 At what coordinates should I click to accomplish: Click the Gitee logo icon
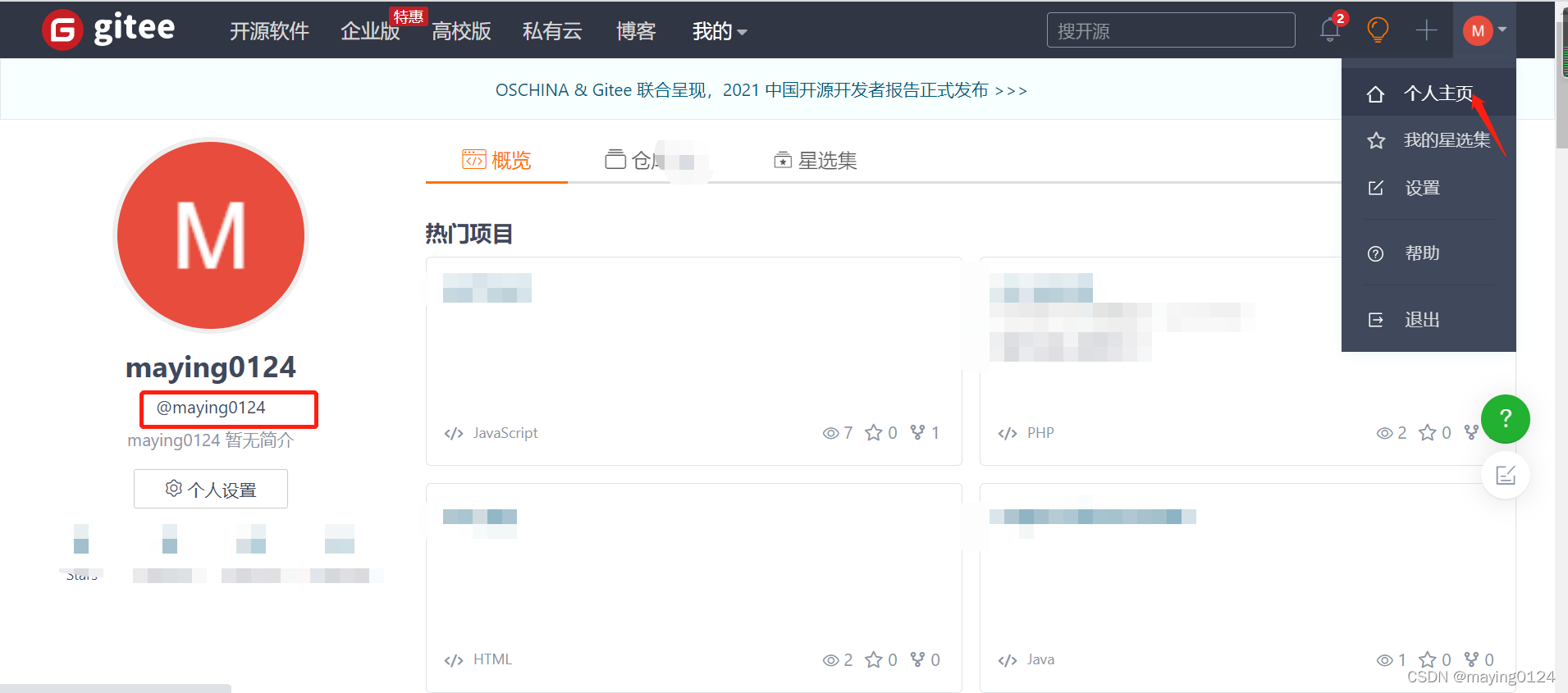click(62, 30)
